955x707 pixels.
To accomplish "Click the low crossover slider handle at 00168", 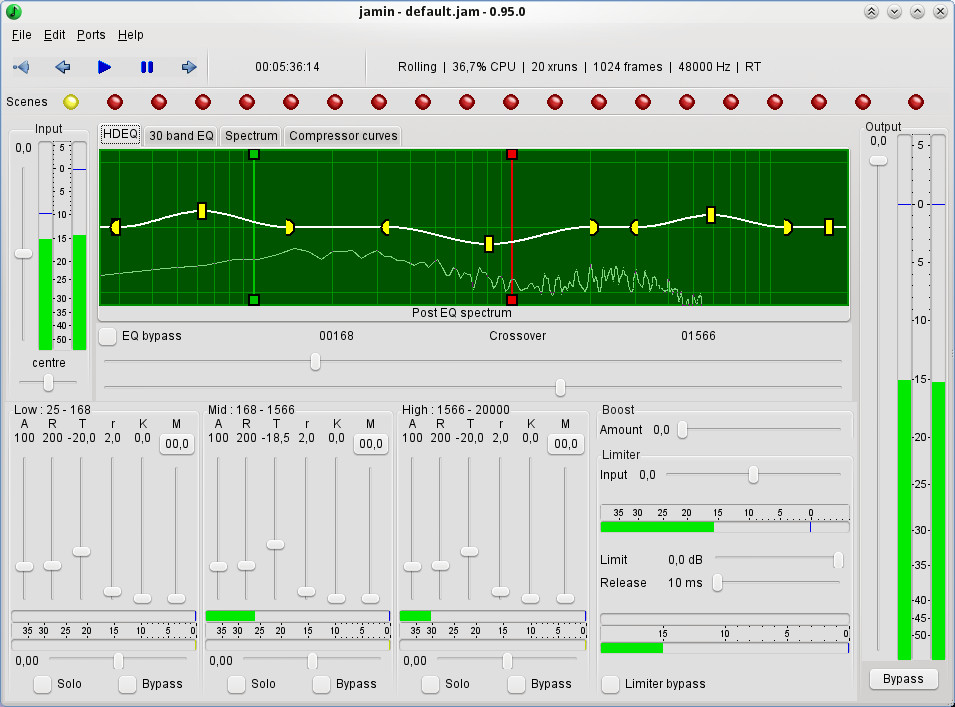I will click(x=315, y=361).
